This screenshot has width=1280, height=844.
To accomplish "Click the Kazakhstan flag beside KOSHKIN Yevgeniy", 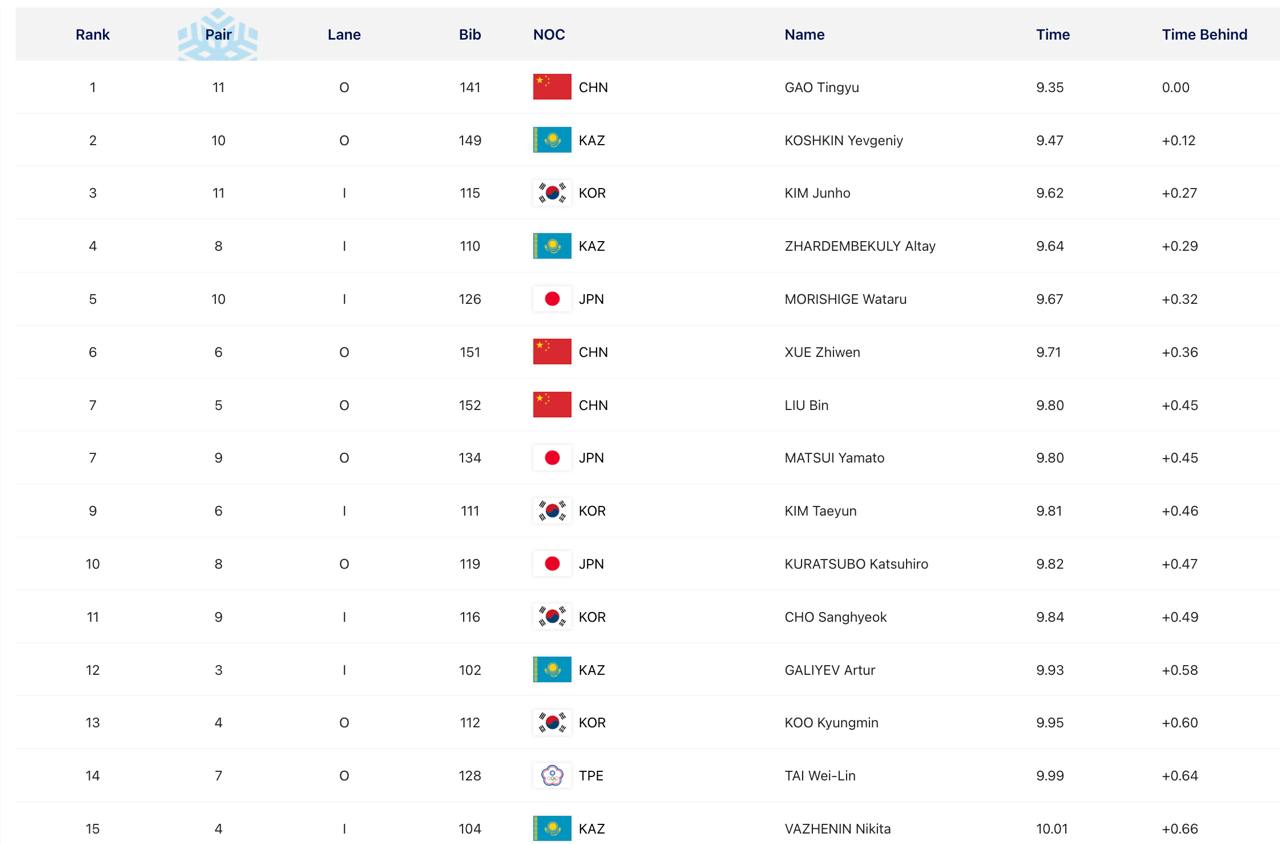I will tap(551, 140).
